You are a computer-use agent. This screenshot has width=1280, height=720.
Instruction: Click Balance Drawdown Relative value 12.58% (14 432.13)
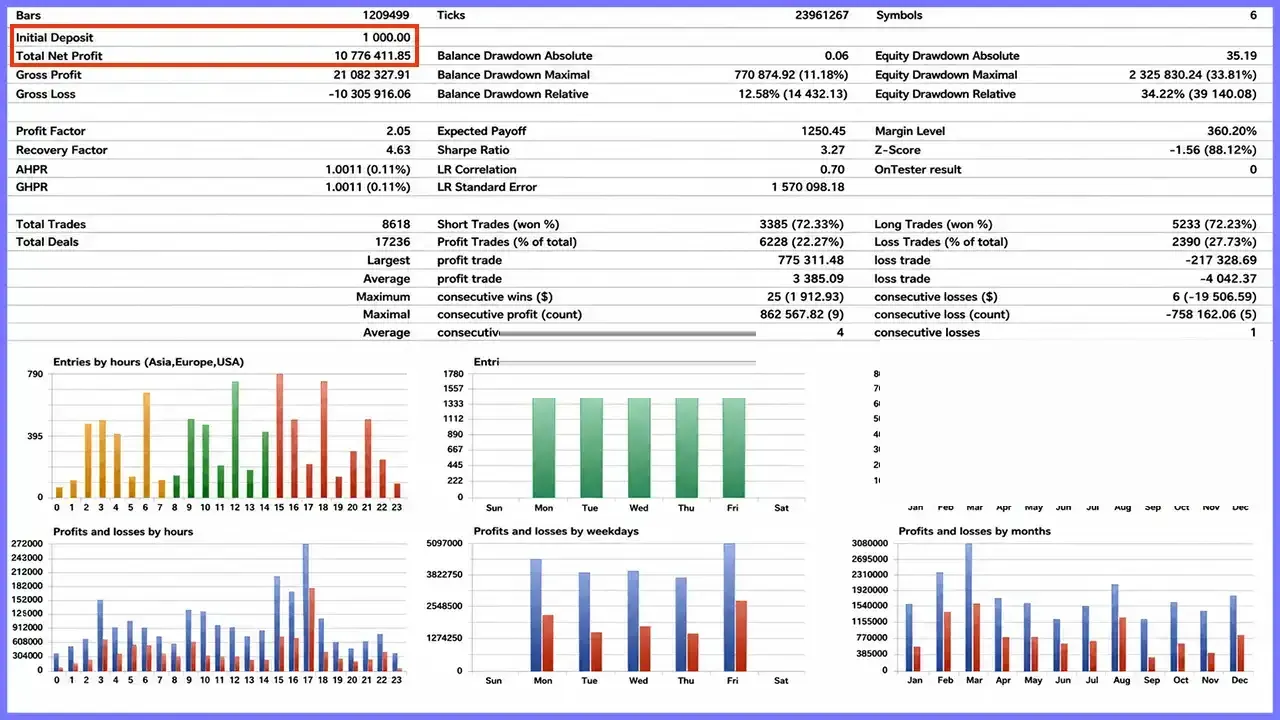793,94
